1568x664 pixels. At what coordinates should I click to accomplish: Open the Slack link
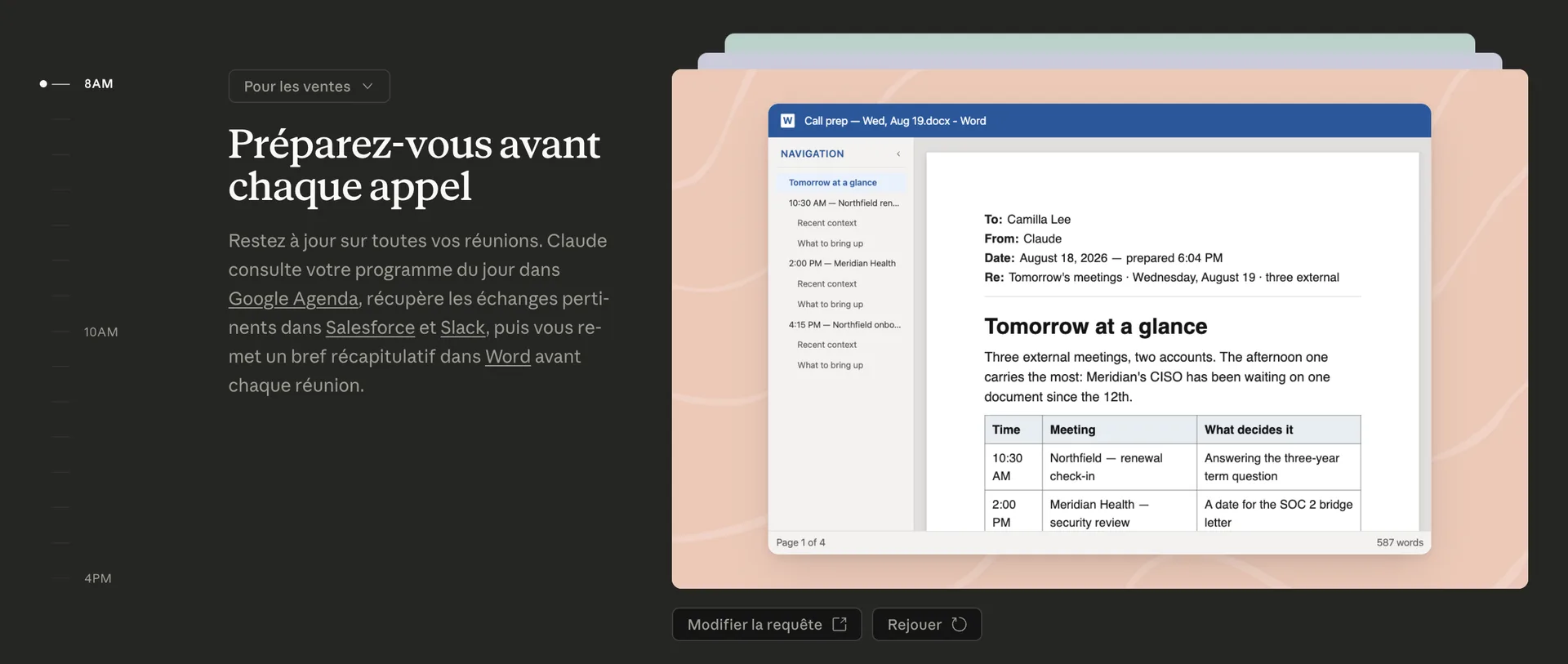click(462, 328)
